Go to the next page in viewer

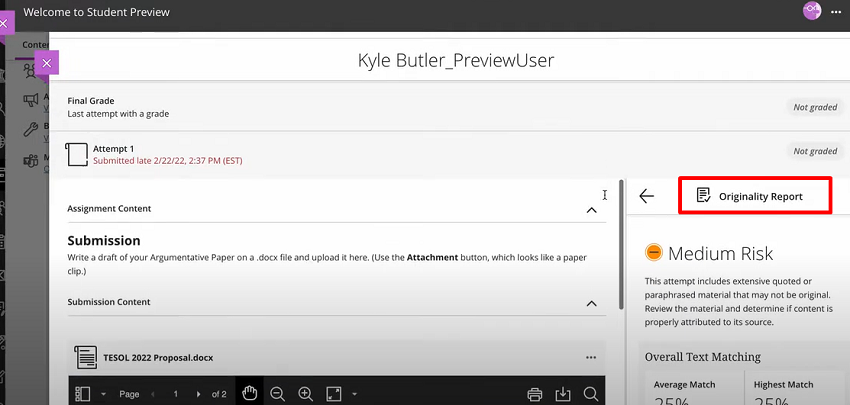point(198,394)
